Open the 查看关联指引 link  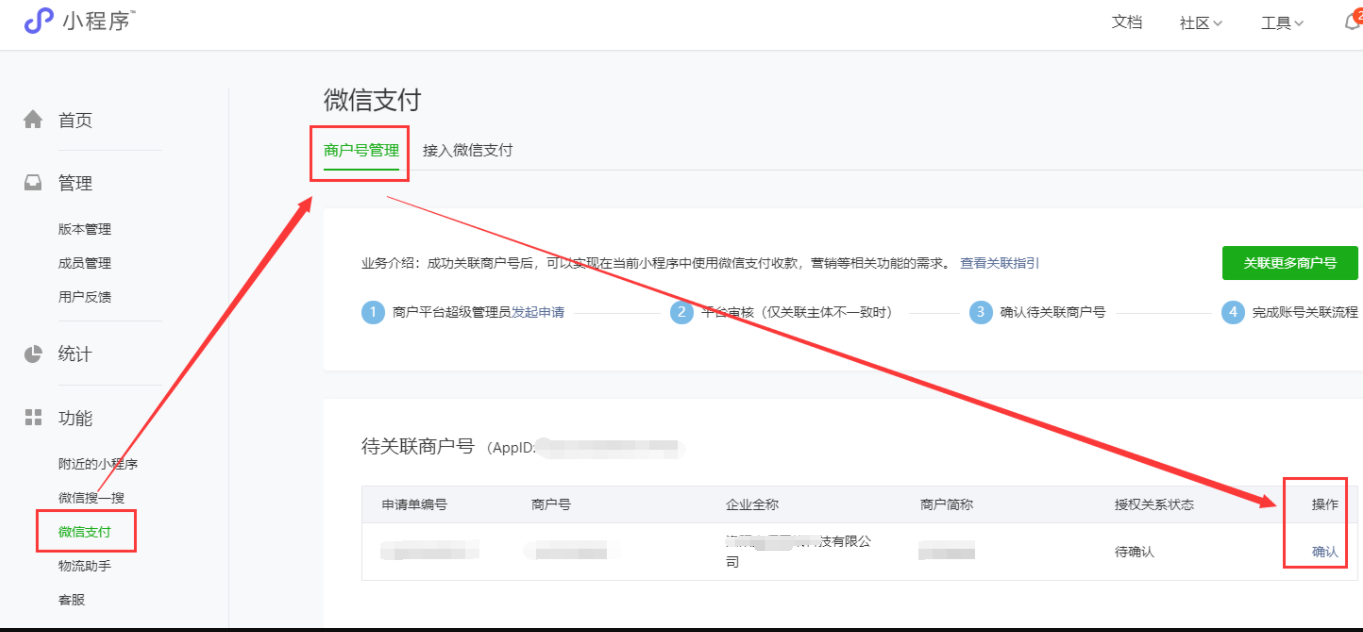click(x=1000, y=263)
